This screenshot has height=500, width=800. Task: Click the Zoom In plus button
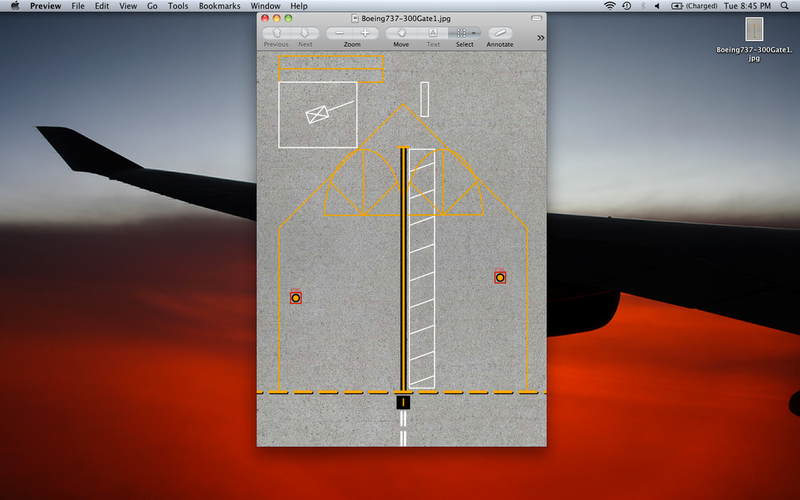click(364, 33)
